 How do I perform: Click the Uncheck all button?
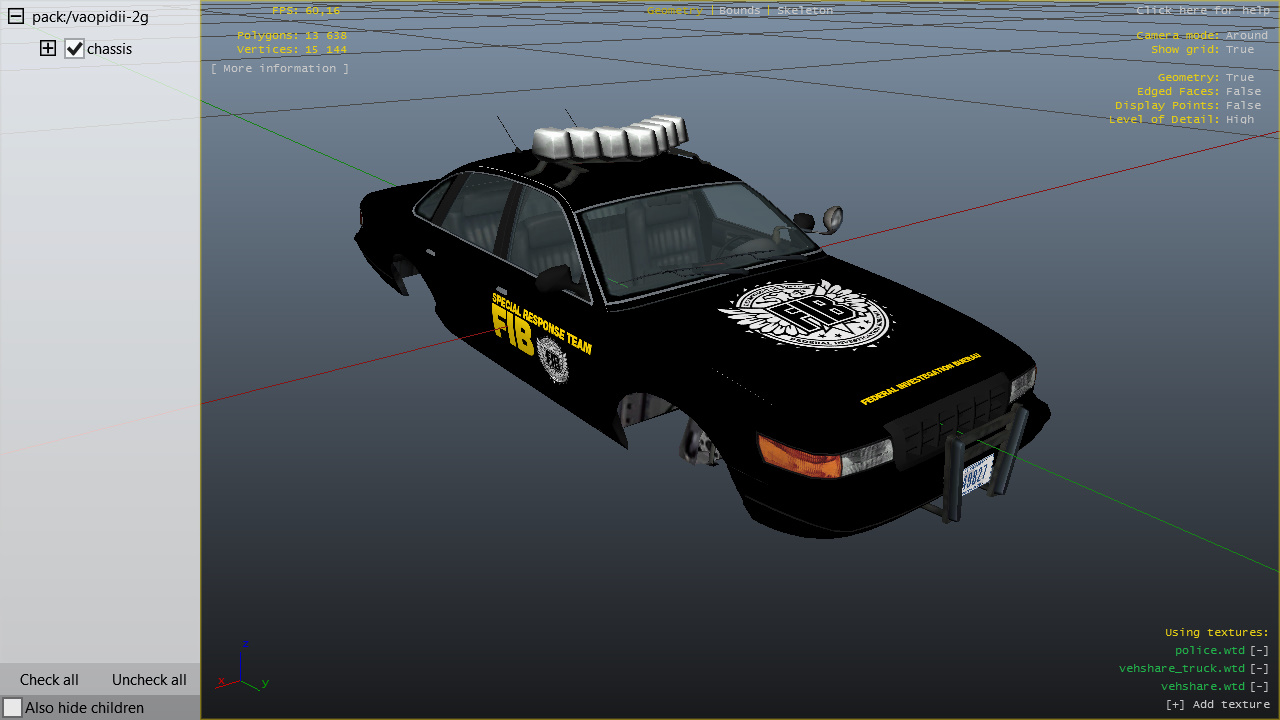pos(149,679)
